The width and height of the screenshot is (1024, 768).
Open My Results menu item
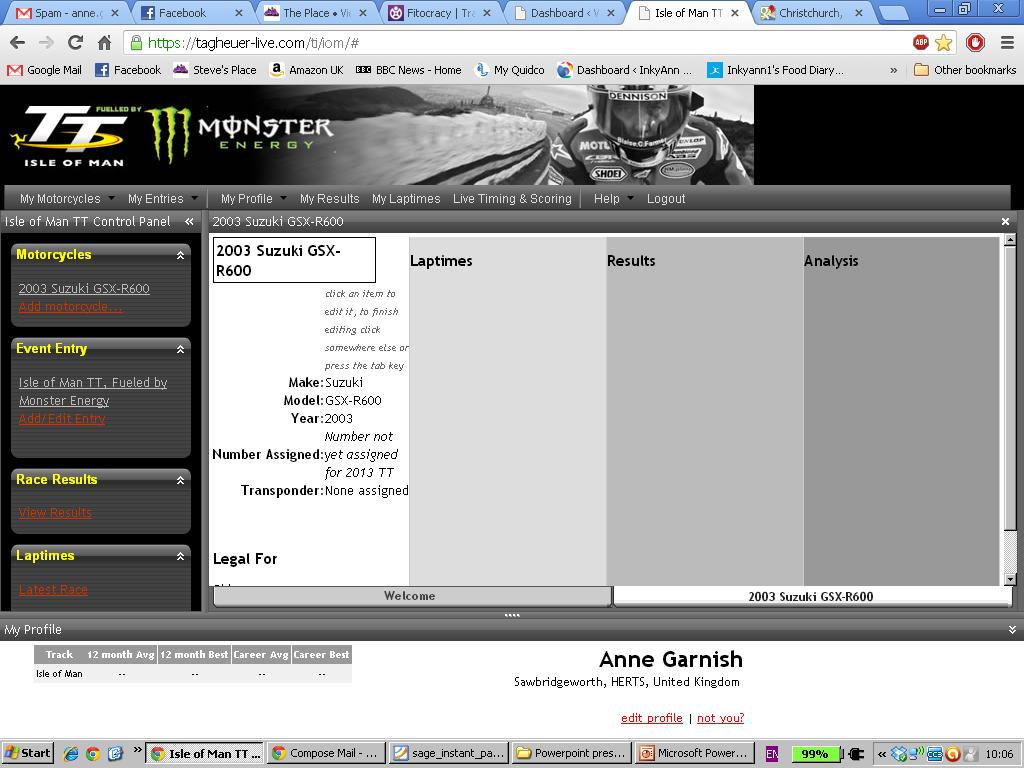click(330, 199)
